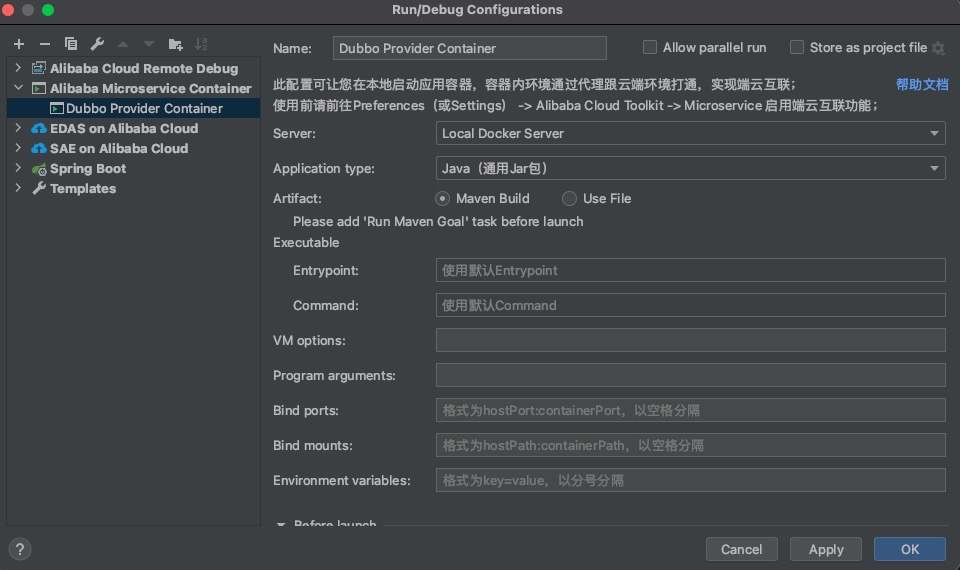The width and height of the screenshot is (960, 570).
Task: Copy the selected configuration
Action: pos(71,44)
